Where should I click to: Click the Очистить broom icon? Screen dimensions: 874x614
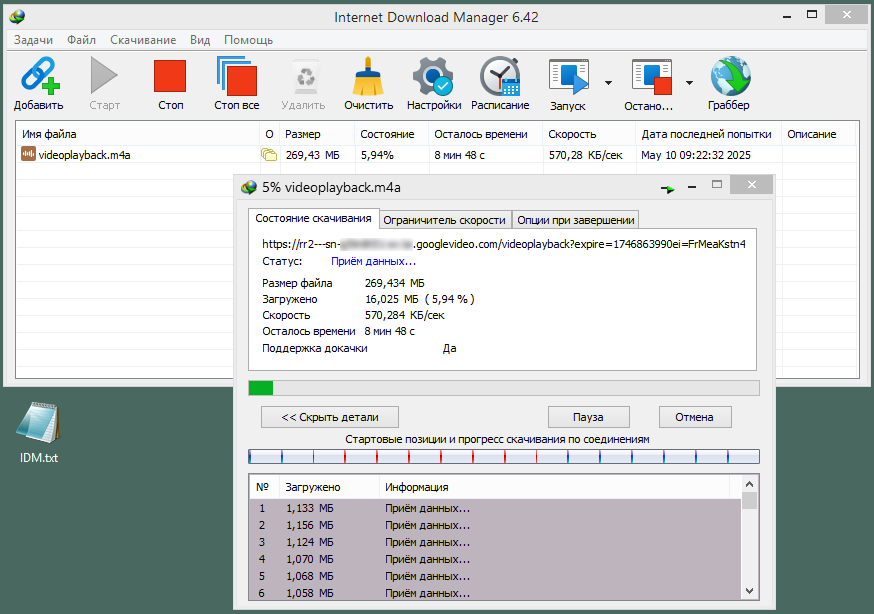368,77
